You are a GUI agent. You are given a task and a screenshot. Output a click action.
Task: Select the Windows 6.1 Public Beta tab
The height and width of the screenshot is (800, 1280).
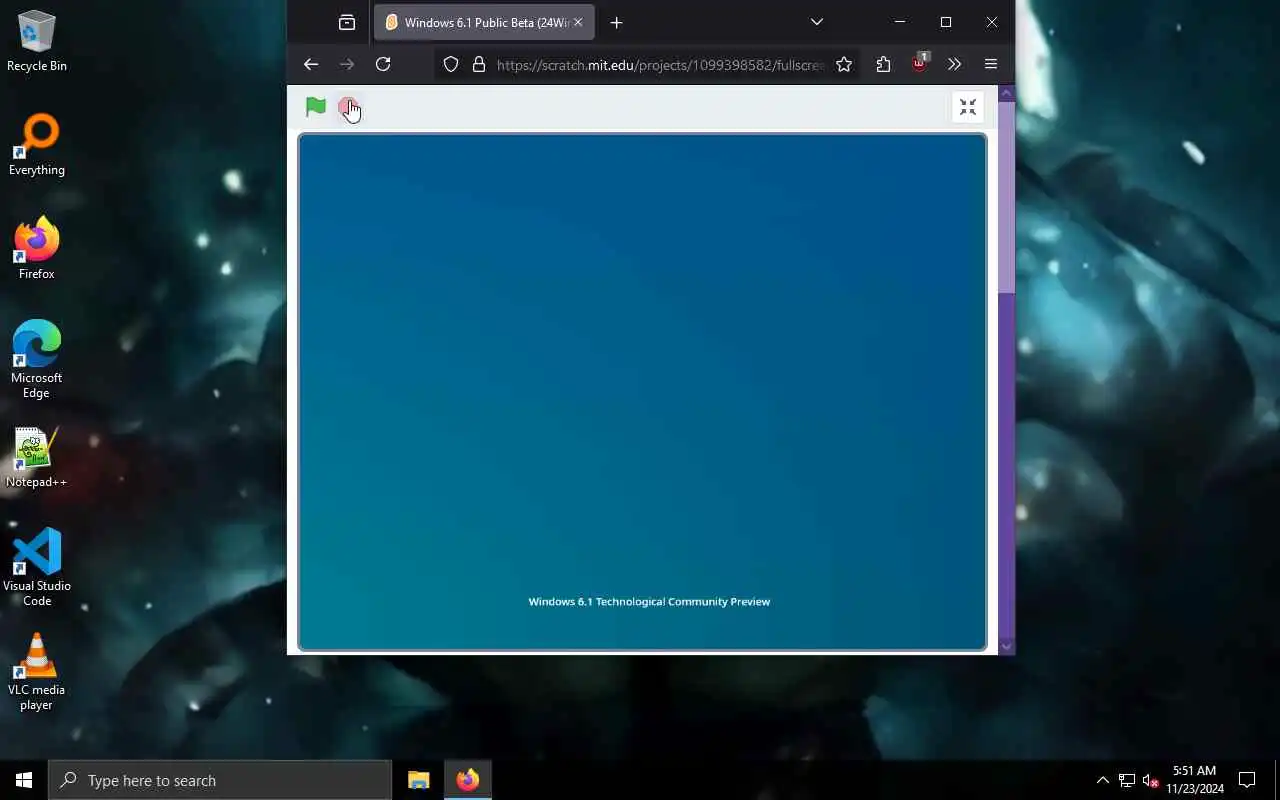coord(485,22)
